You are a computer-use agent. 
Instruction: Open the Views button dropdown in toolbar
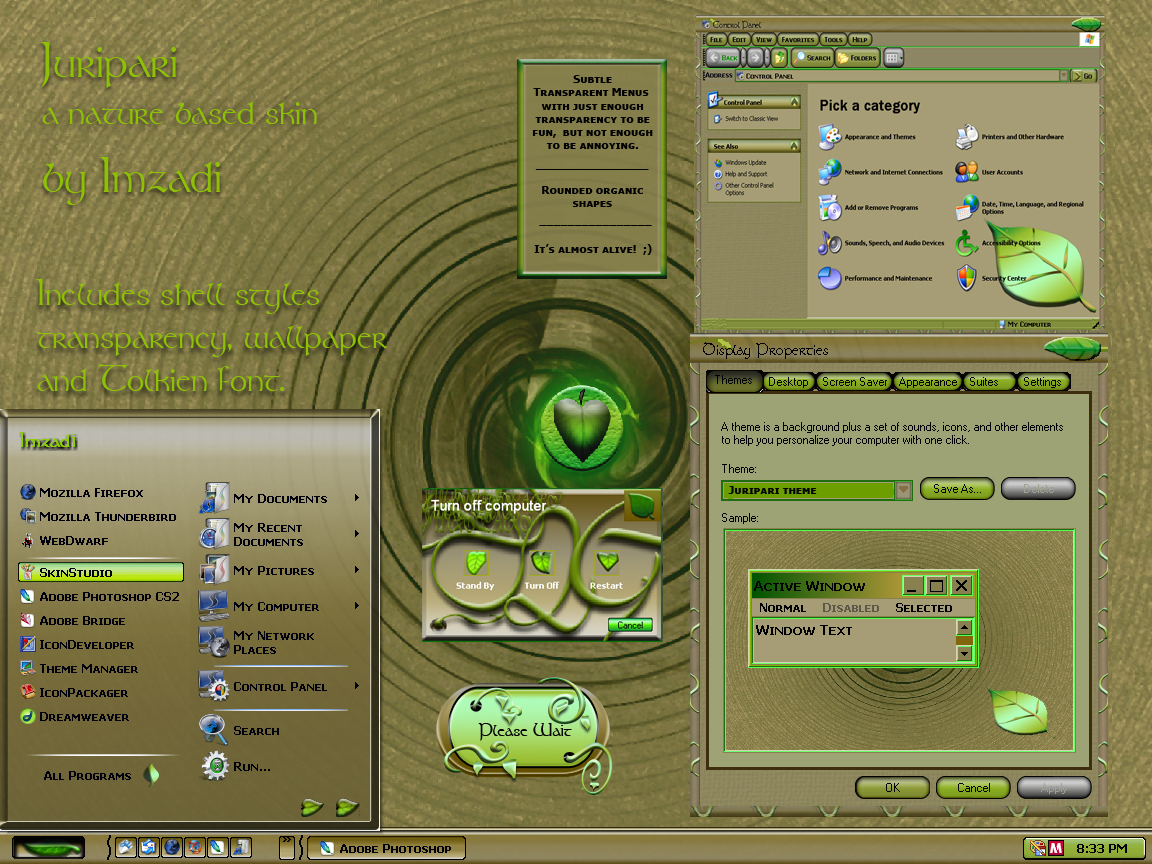[x=893, y=57]
